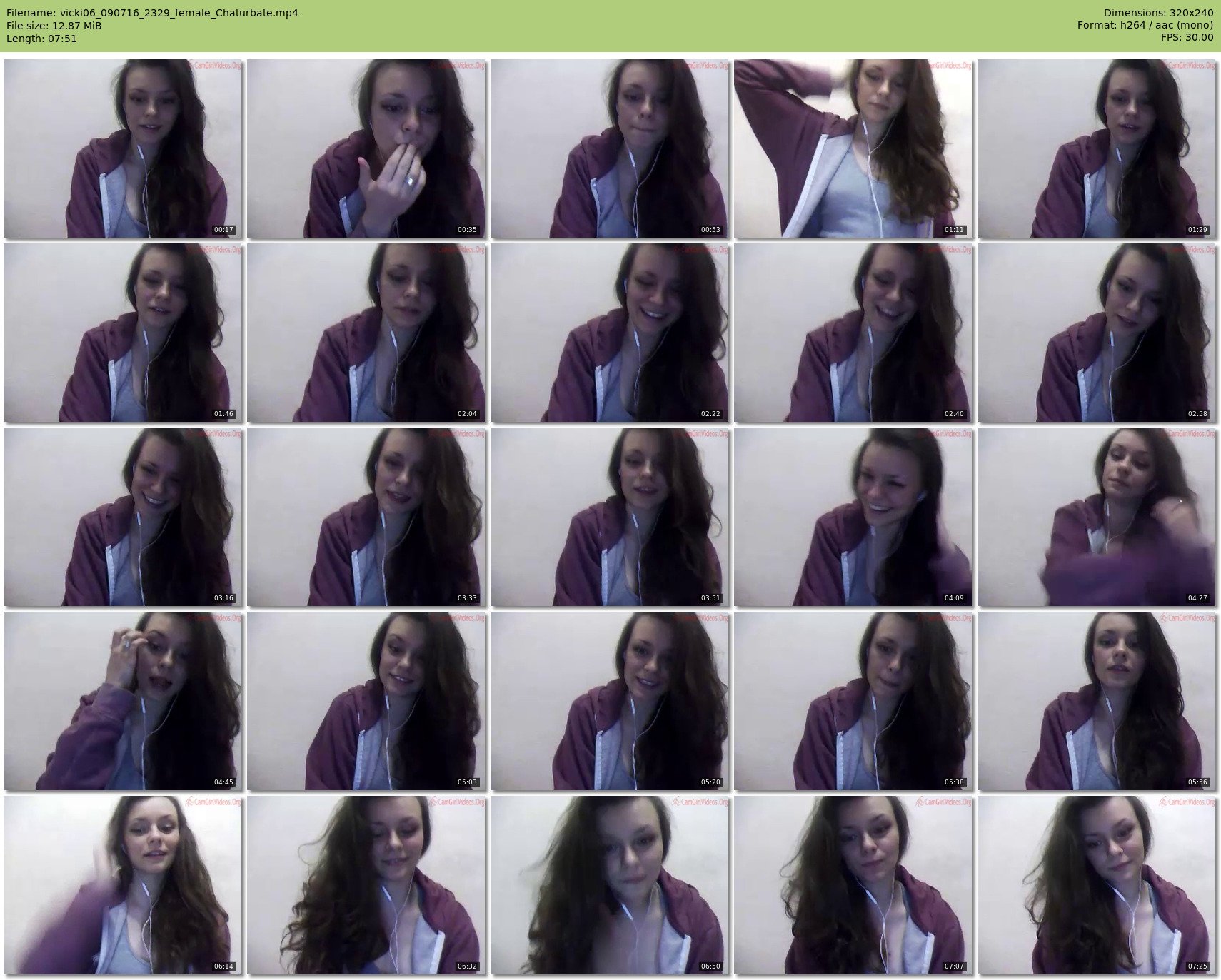Click the thumbnail timestamped 06:50
1221x980 pixels.
click(609, 885)
